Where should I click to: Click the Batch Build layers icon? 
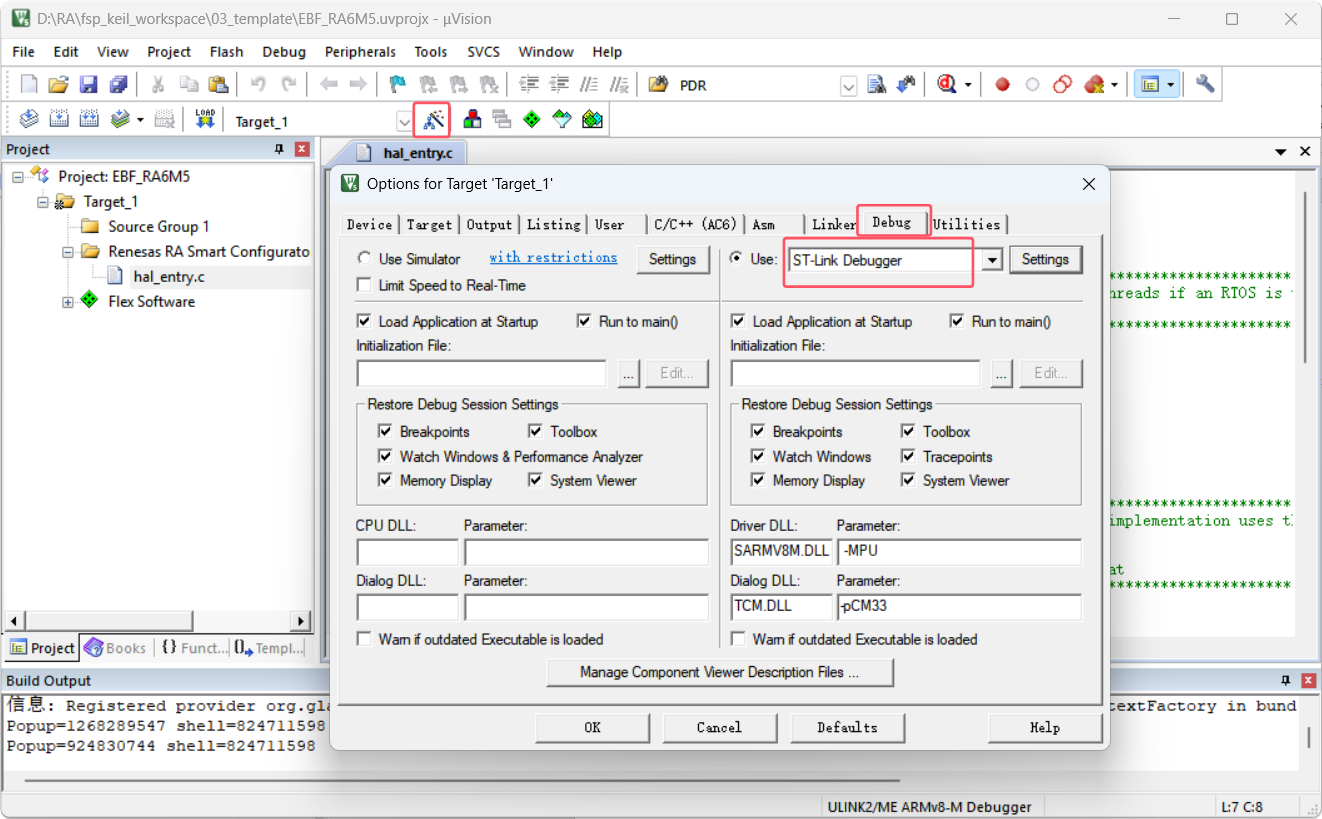coord(120,120)
